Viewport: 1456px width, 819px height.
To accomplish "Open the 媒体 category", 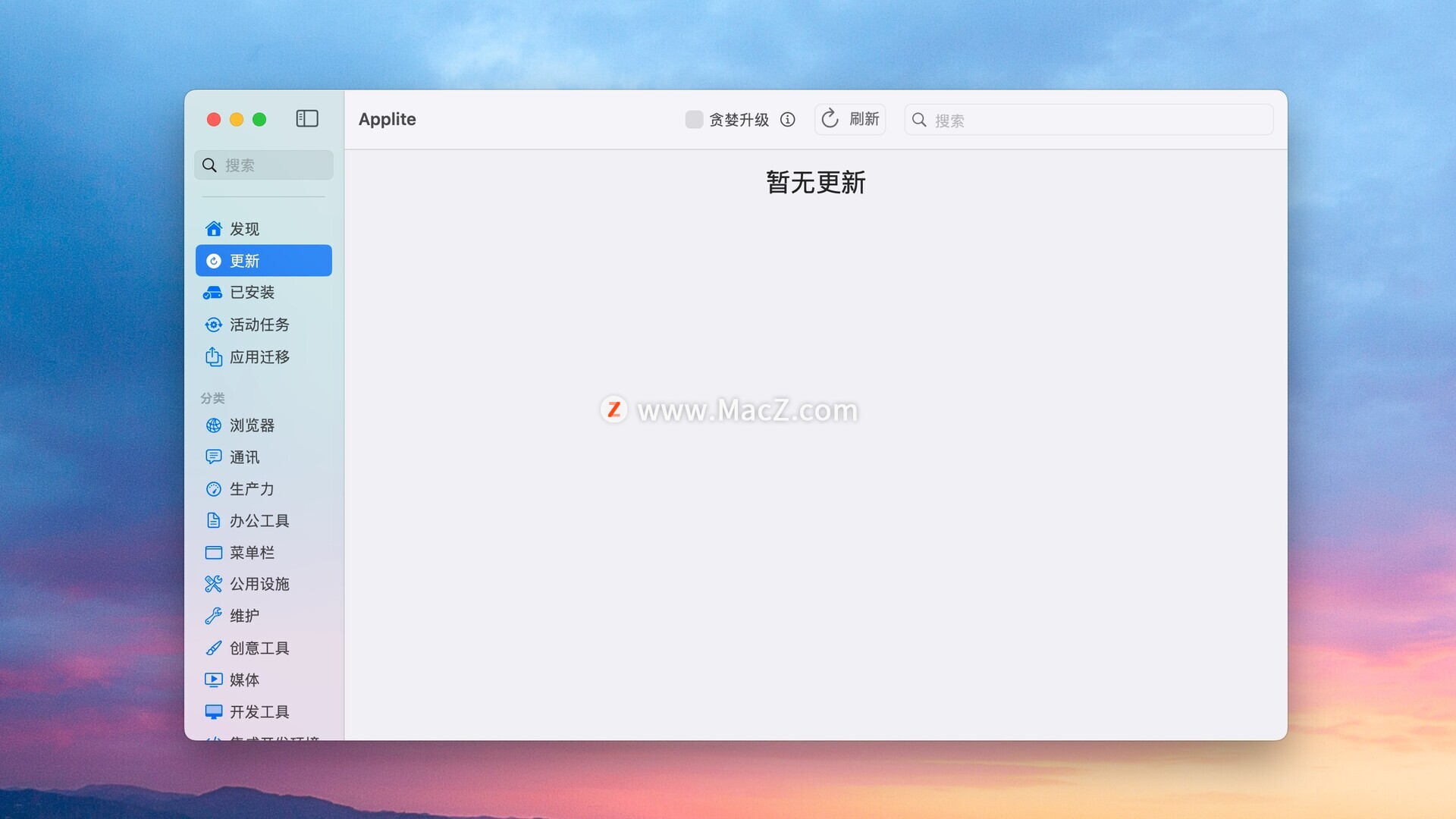I will click(244, 680).
